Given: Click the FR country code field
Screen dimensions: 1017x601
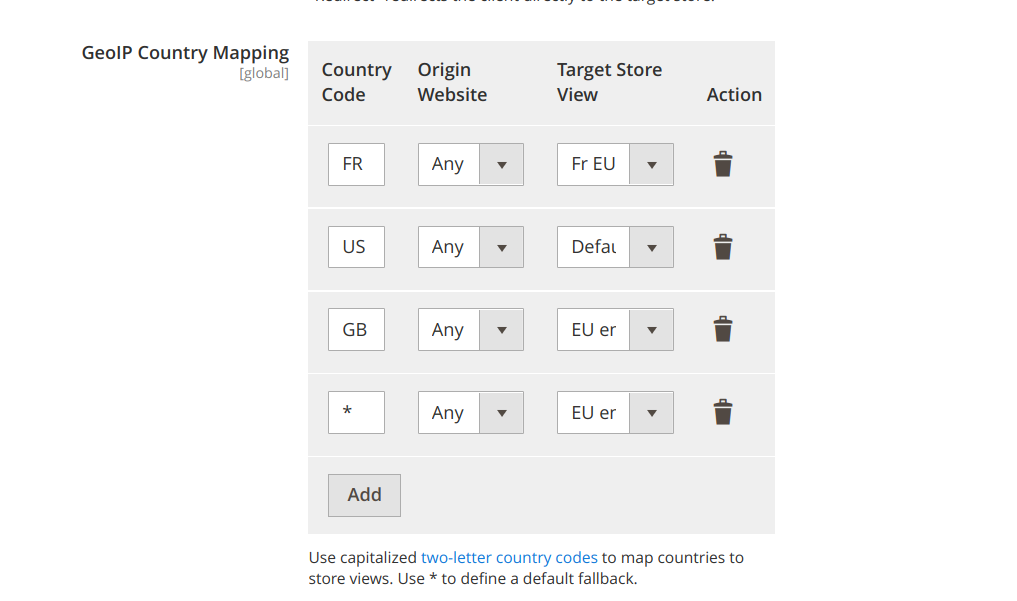Looking at the screenshot, I should click(x=356, y=165).
